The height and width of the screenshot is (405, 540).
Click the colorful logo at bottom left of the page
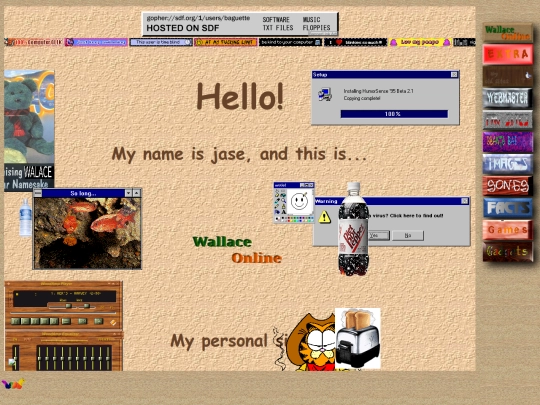[x=13, y=383]
